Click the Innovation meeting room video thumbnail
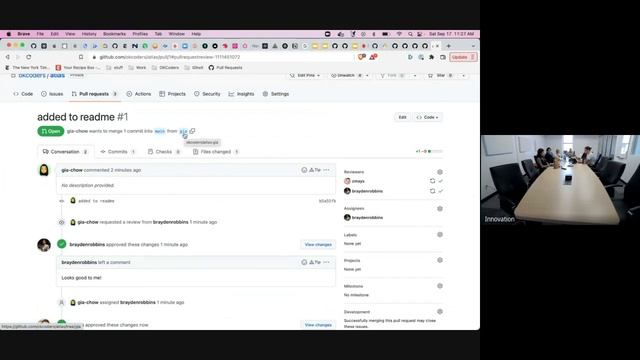 [560, 180]
